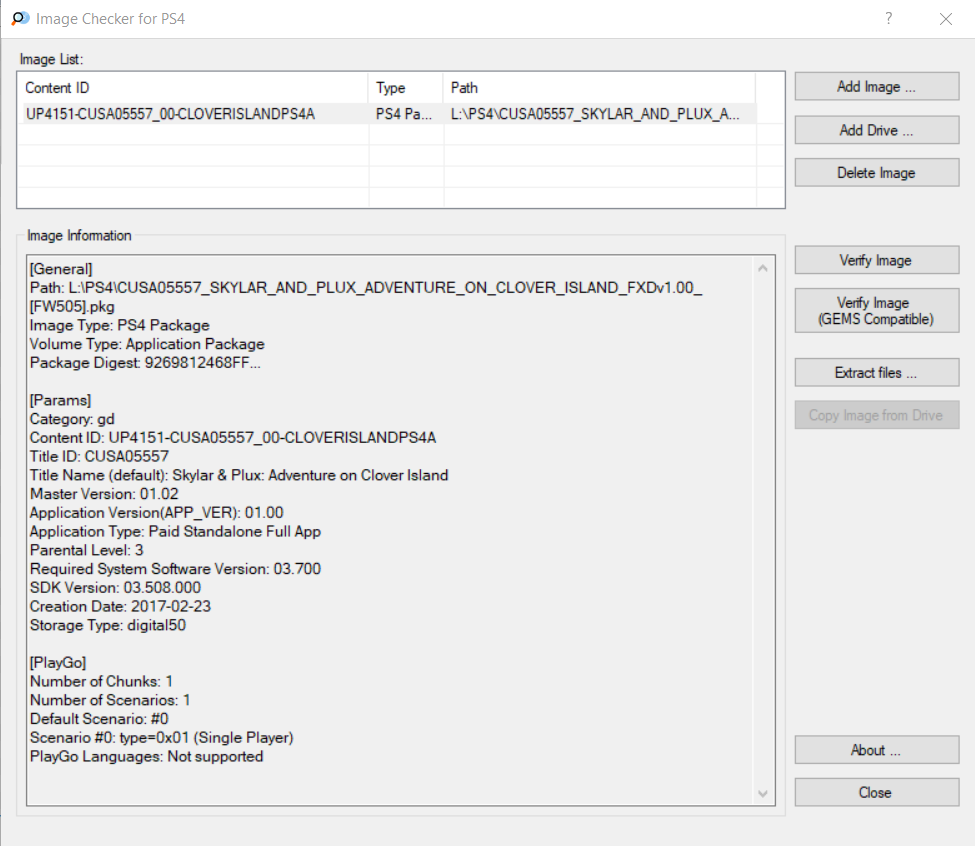This screenshot has height=846, width=975.
Task: Click the '[General]' section heading
Action: point(61,269)
